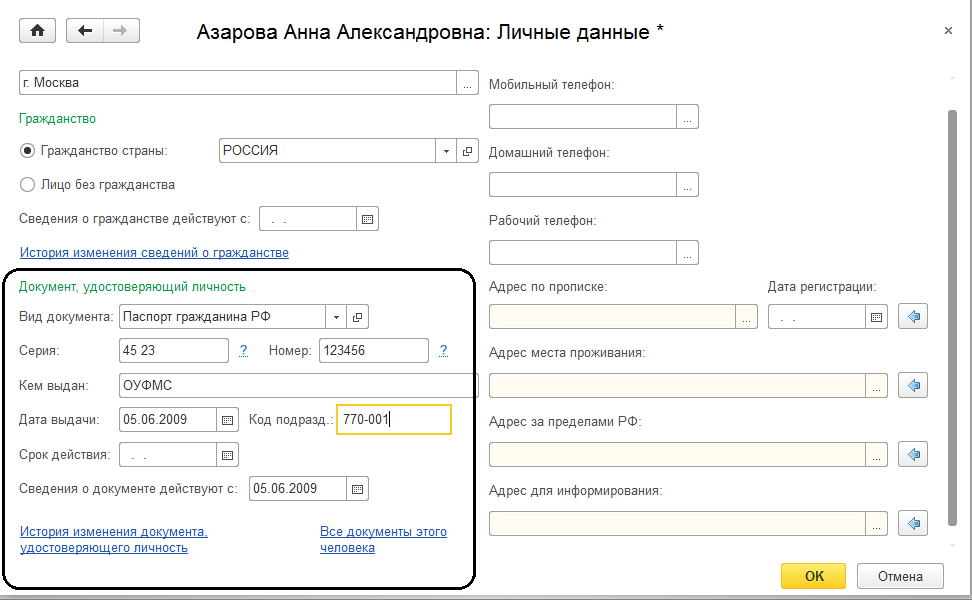Screen dimensions: 972x600
Task: Select Гражданство страны radio button
Action: 28,151
